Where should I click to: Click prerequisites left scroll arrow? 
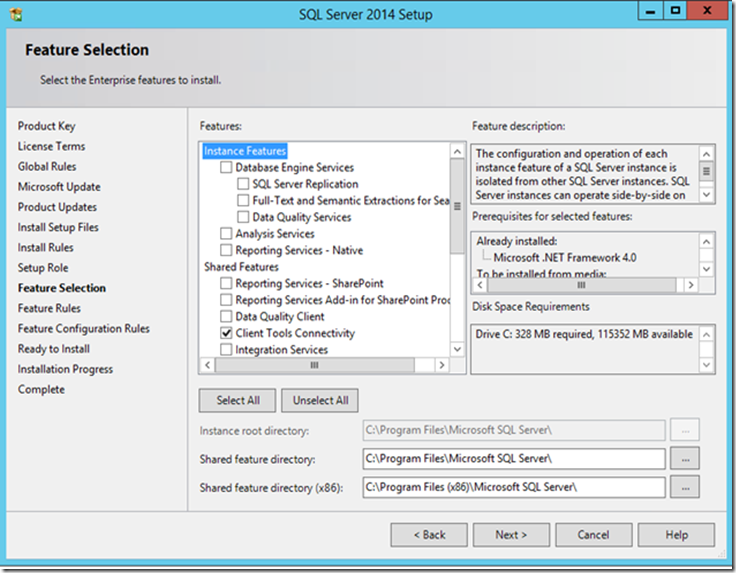pos(480,285)
